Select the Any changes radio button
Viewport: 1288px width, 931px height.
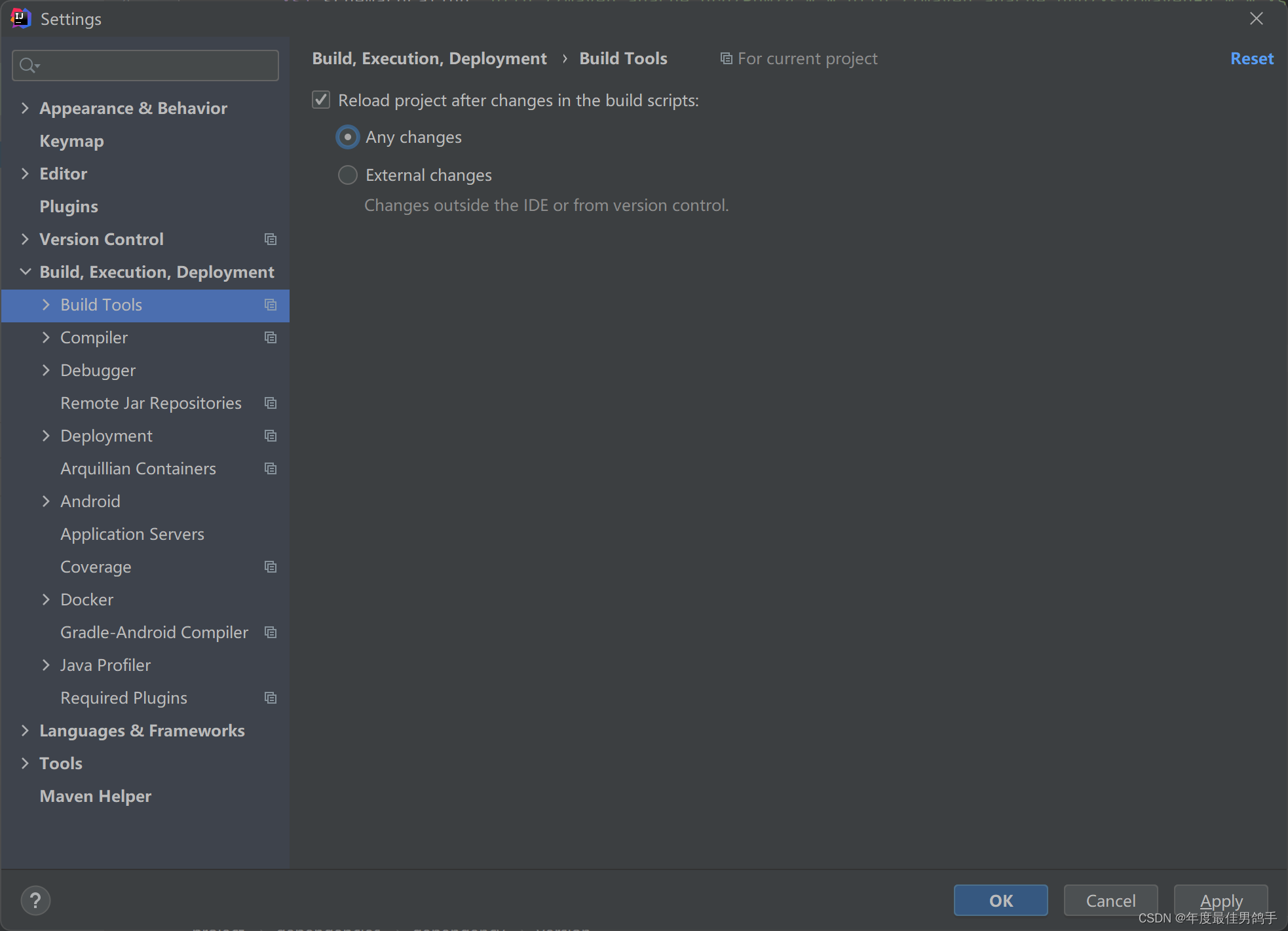pos(347,137)
